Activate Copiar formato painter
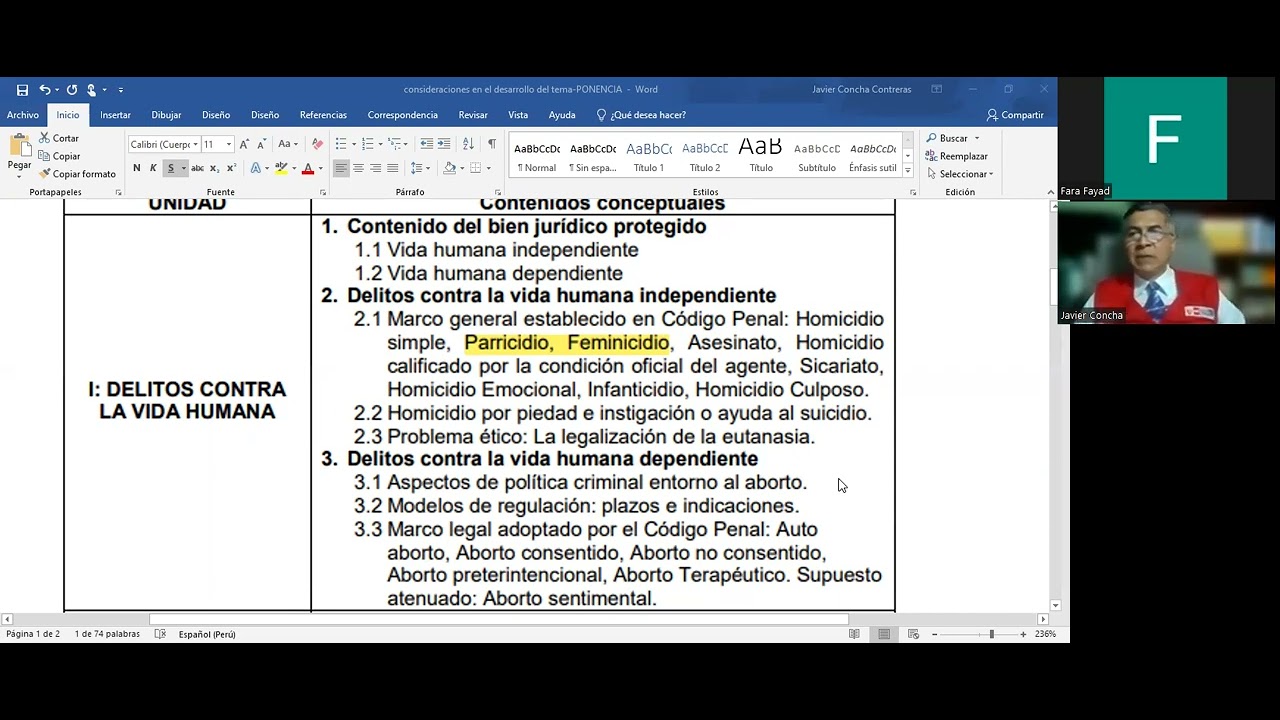Image resolution: width=1280 pixels, height=720 pixels. pos(77,174)
